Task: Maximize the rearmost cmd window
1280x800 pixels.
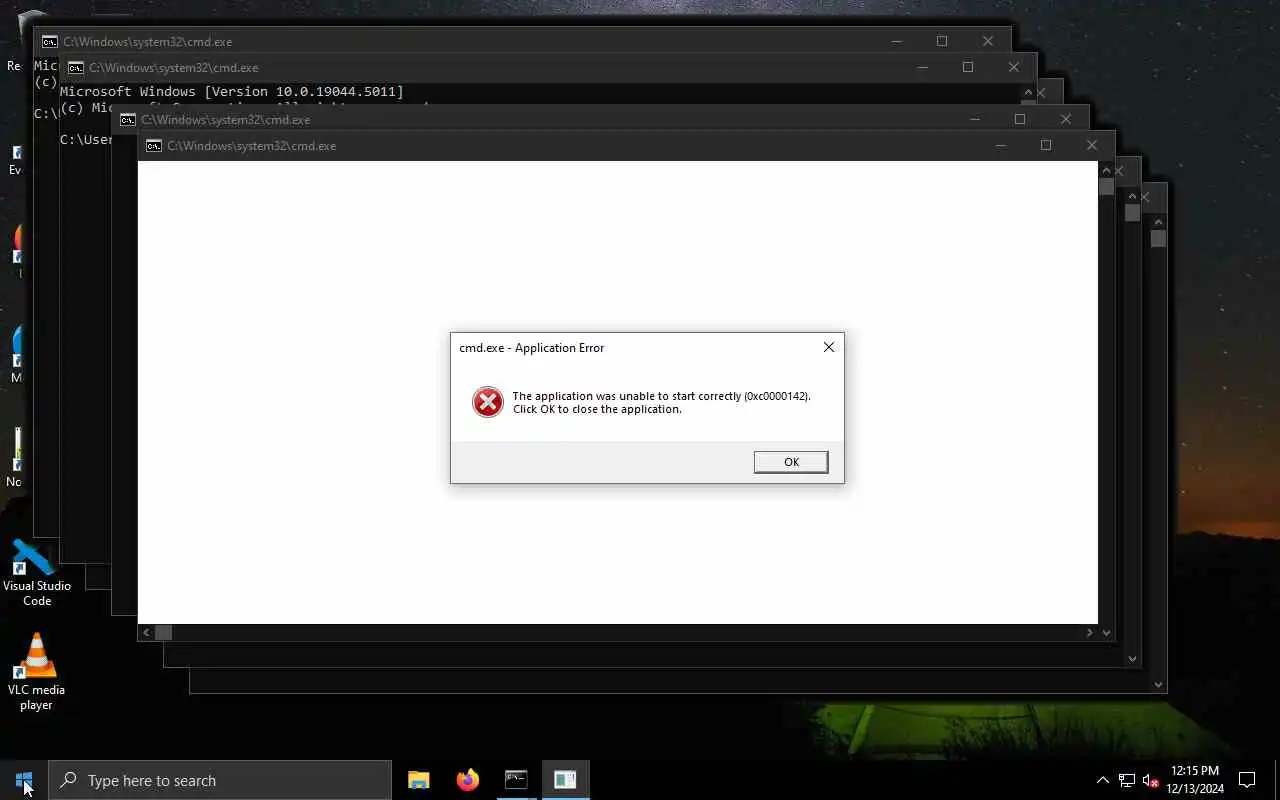Action: click(x=942, y=41)
